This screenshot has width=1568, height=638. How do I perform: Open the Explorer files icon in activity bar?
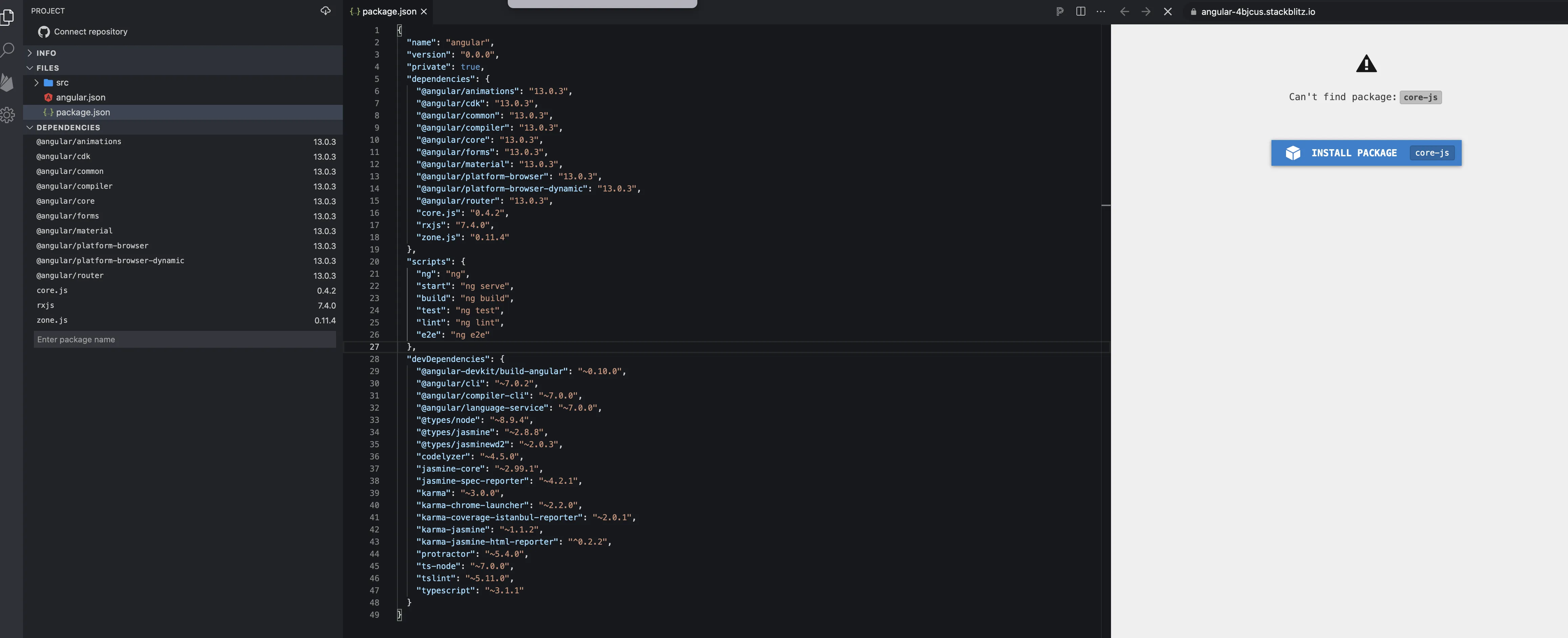pyautogui.click(x=7, y=17)
